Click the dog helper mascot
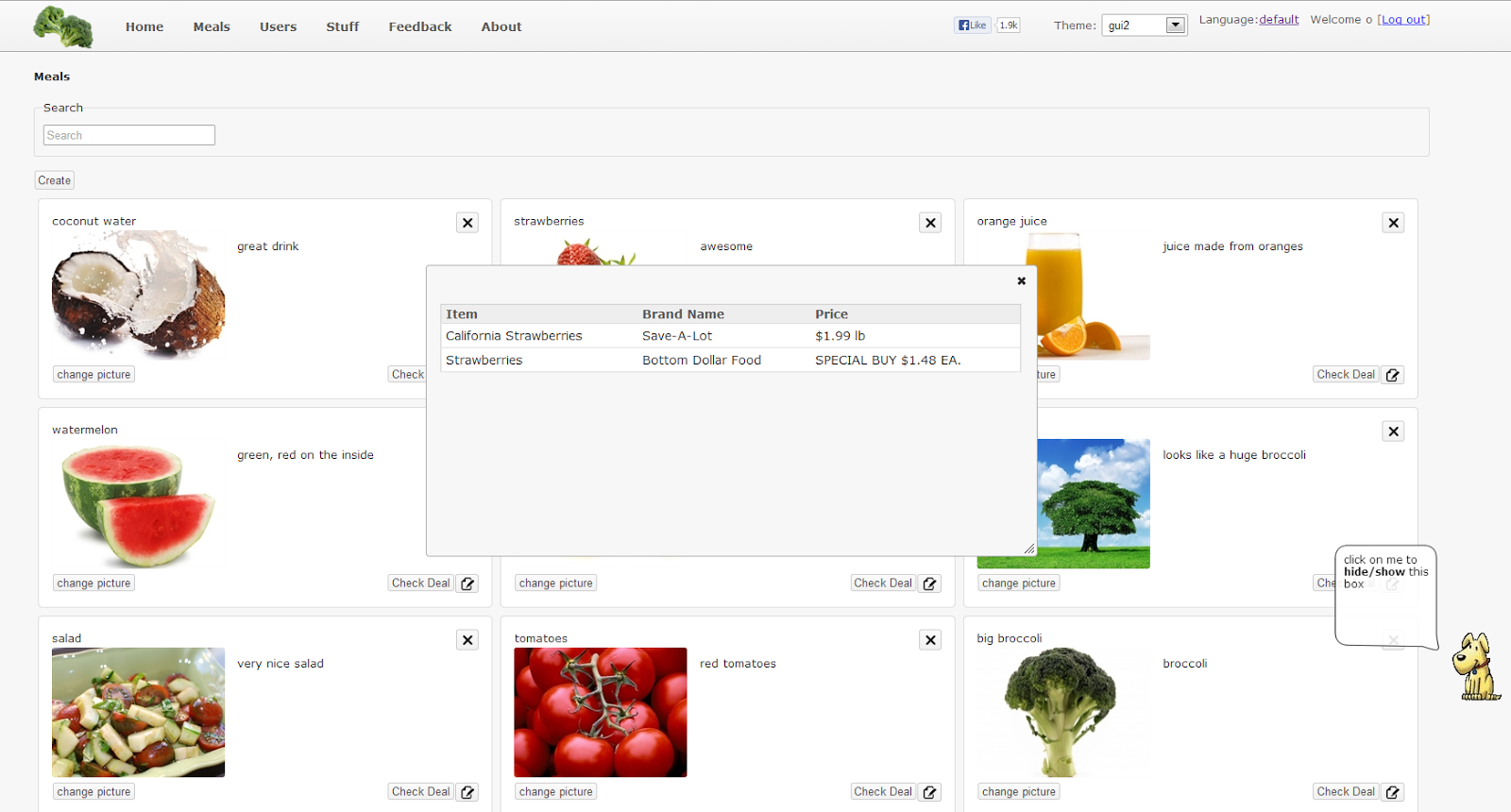This screenshot has height=812, width=1511. 1476,667
